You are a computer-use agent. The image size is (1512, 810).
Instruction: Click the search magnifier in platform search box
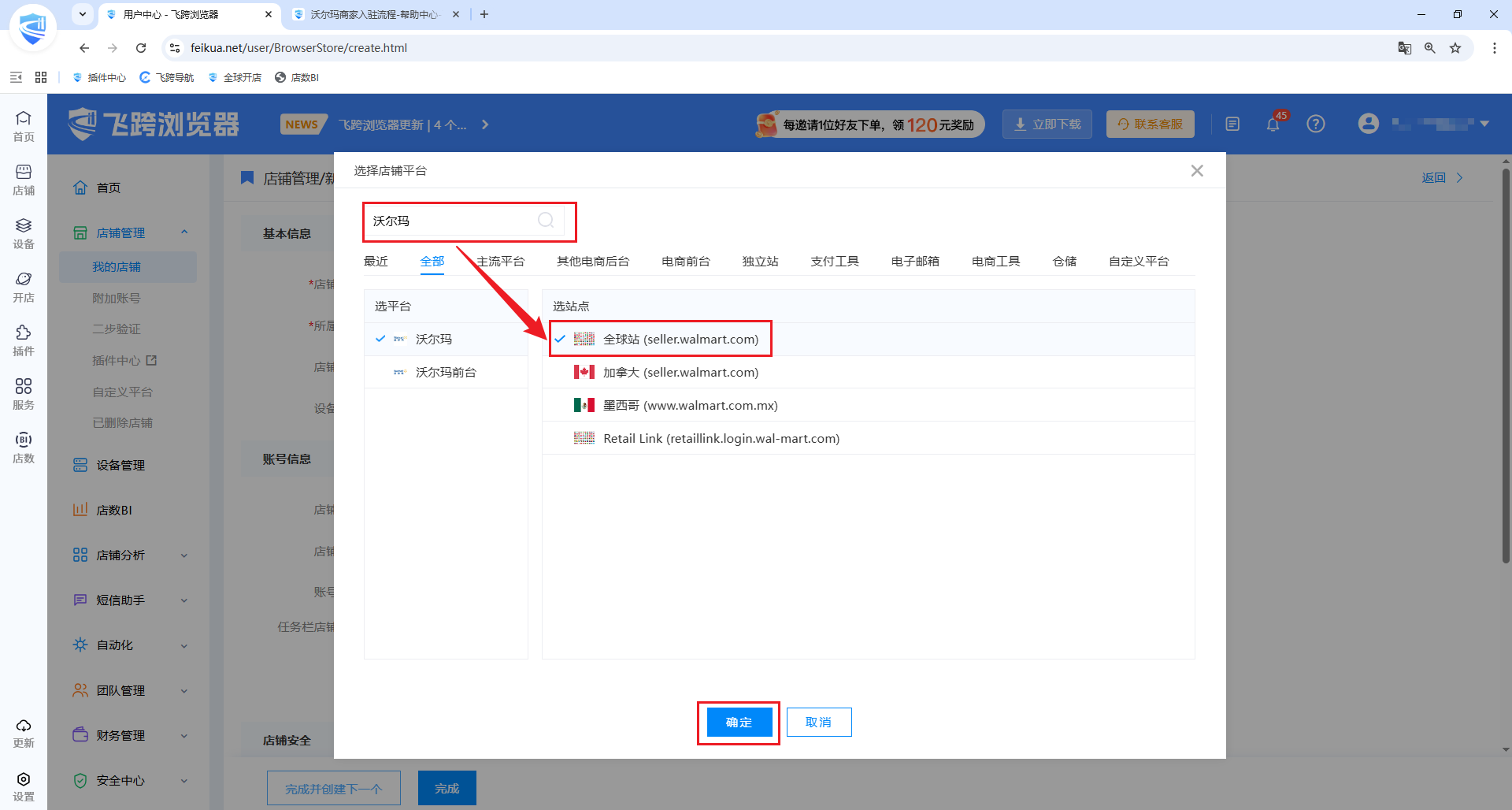(546, 221)
